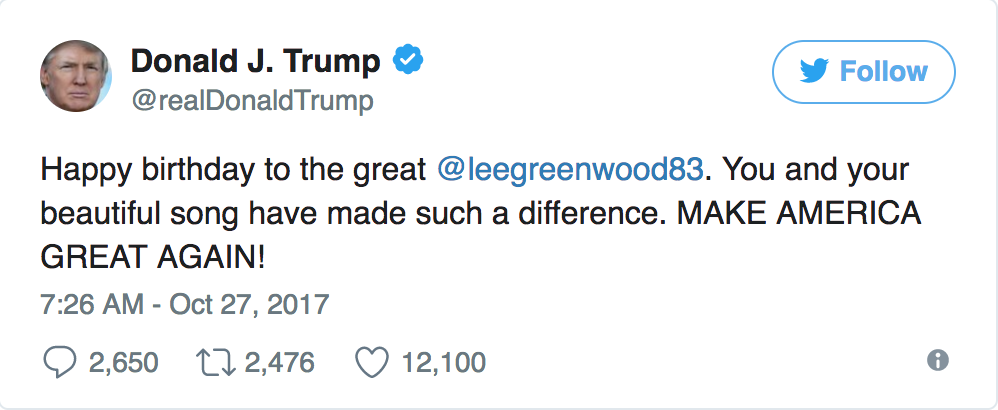The width and height of the screenshot is (998, 410).
Task: Like the tweet with the heart icon
Action: [372, 361]
